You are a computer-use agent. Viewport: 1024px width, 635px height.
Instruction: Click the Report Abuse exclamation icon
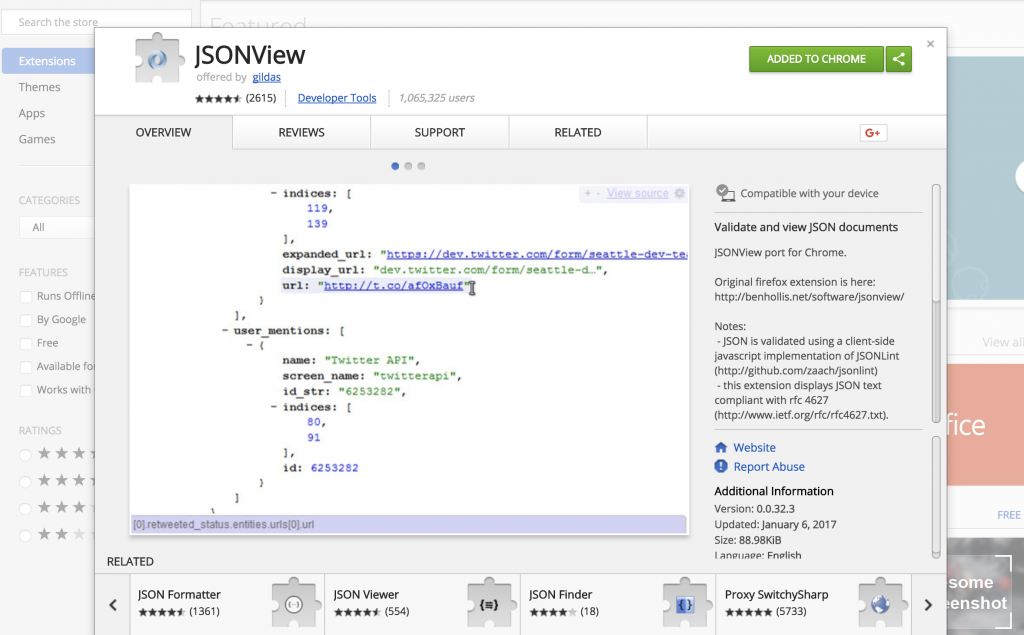click(x=720, y=466)
